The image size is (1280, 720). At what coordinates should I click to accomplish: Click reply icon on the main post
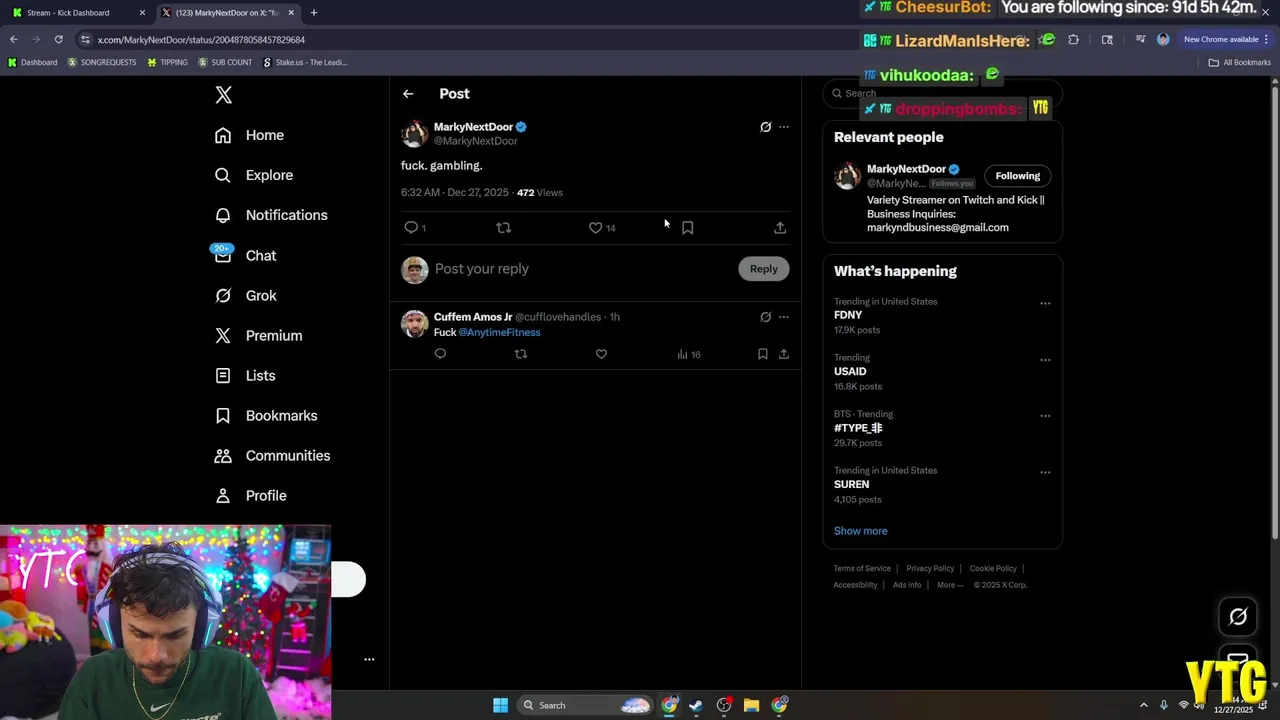click(411, 228)
